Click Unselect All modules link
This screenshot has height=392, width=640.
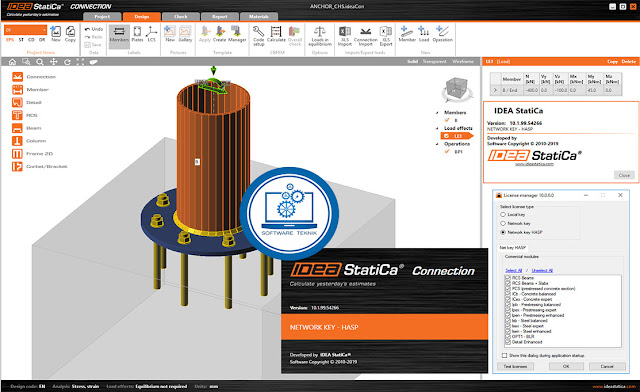coord(542,270)
